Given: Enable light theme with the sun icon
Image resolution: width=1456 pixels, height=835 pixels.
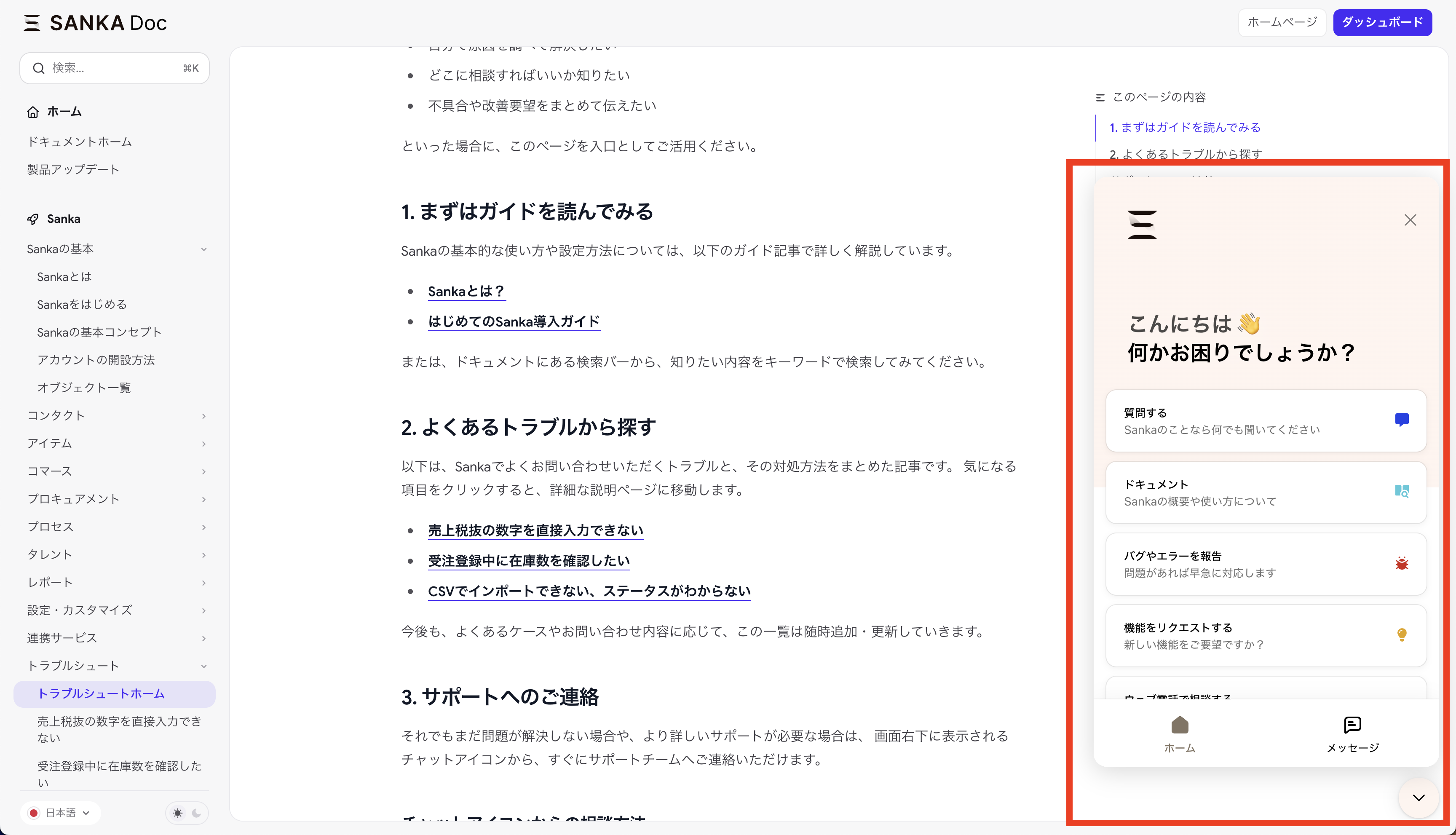Looking at the screenshot, I should [x=178, y=813].
